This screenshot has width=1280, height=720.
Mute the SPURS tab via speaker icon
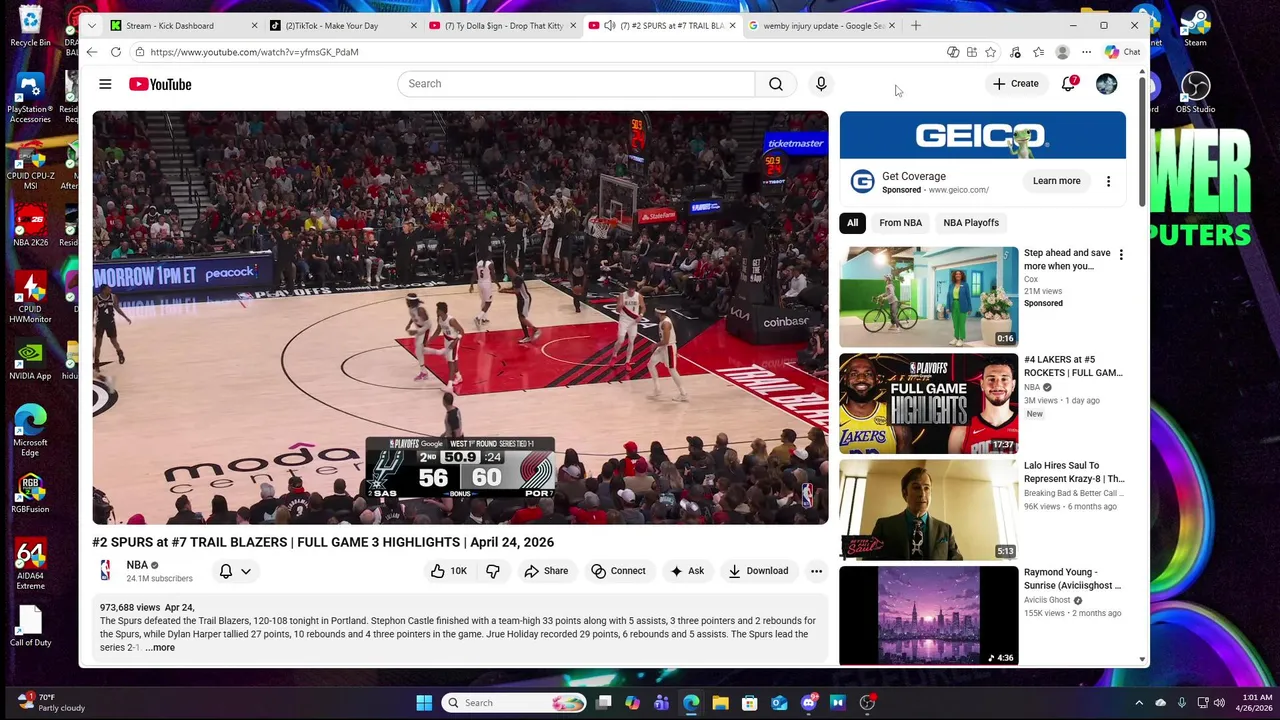(x=609, y=26)
